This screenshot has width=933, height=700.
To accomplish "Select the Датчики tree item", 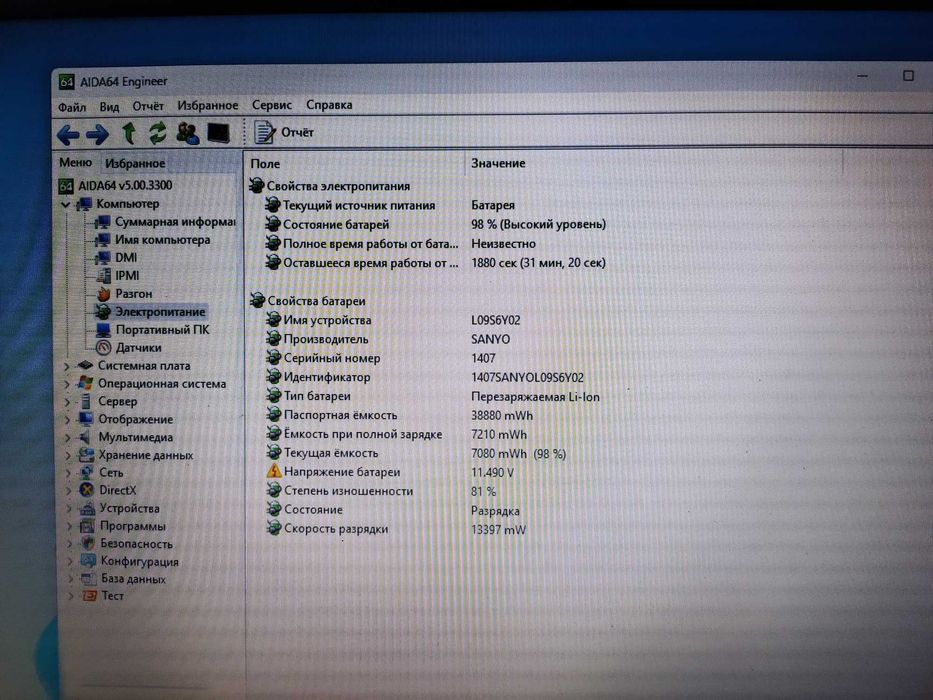I will coord(129,348).
